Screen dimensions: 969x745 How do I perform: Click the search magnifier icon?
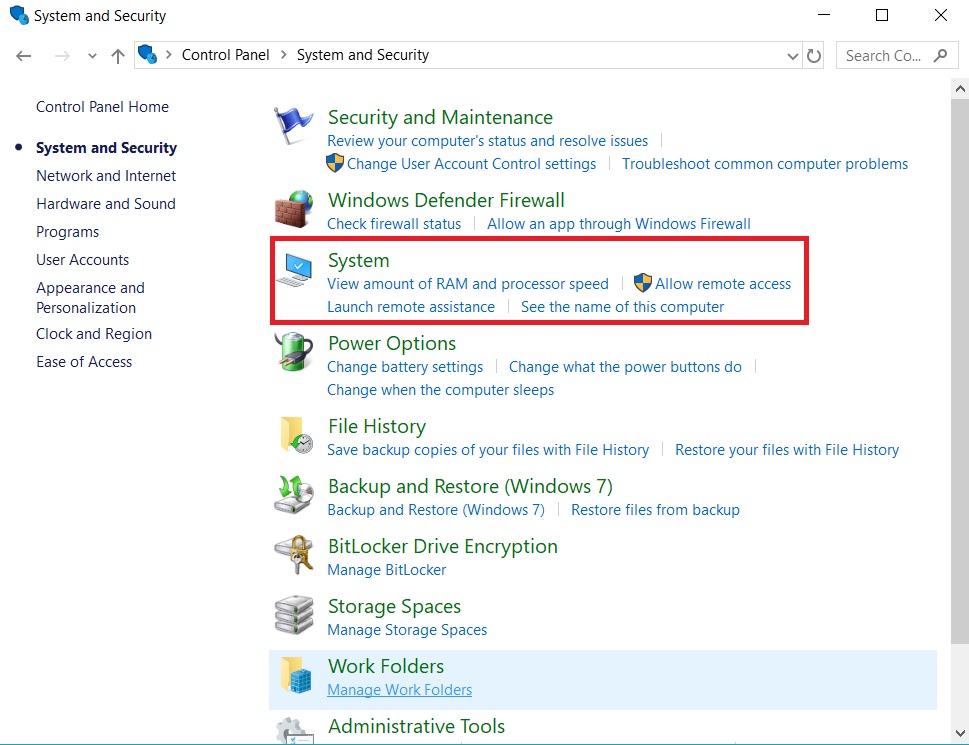(940, 56)
